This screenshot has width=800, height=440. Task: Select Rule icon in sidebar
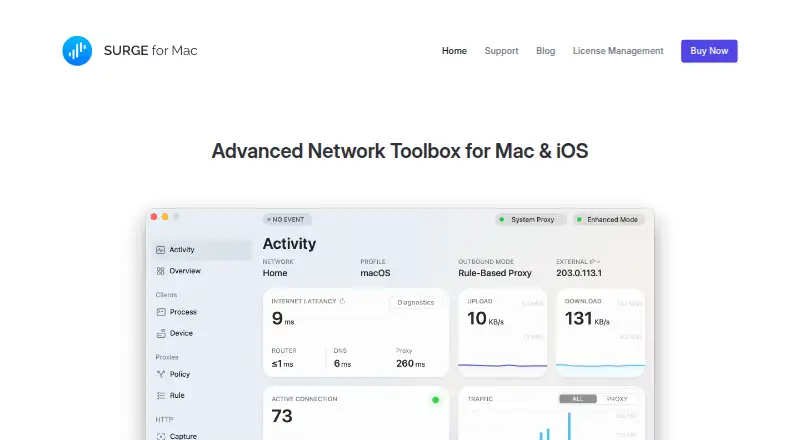pos(161,396)
